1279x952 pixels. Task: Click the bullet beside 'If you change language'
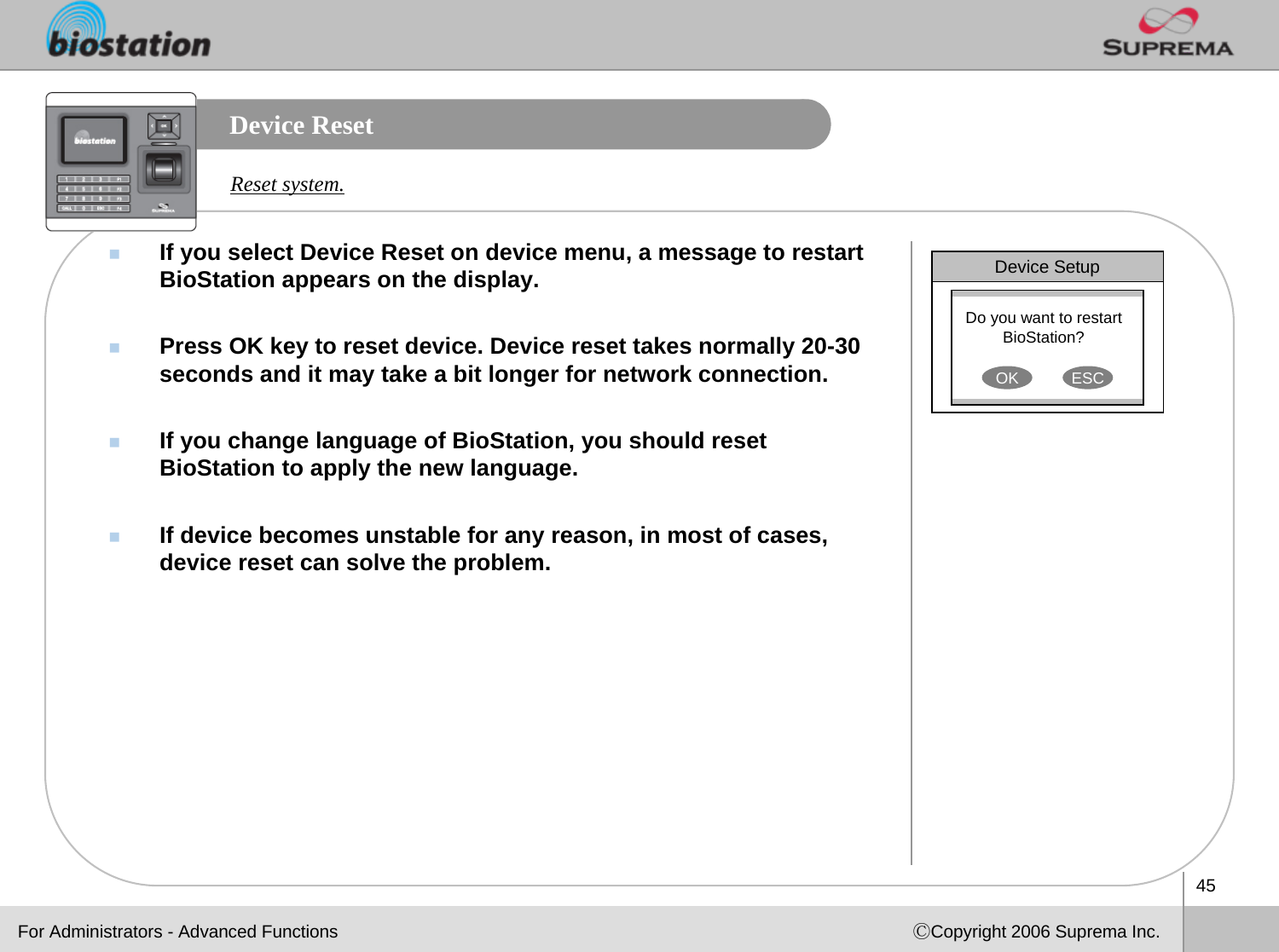tap(114, 442)
